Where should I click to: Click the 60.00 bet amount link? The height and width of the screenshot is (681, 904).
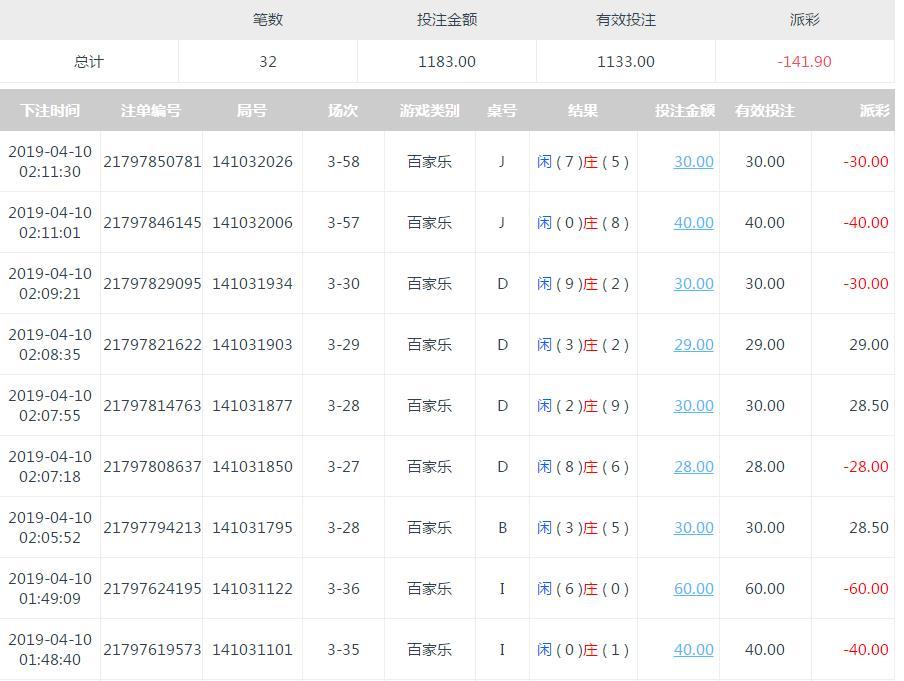[x=694, y=589]
